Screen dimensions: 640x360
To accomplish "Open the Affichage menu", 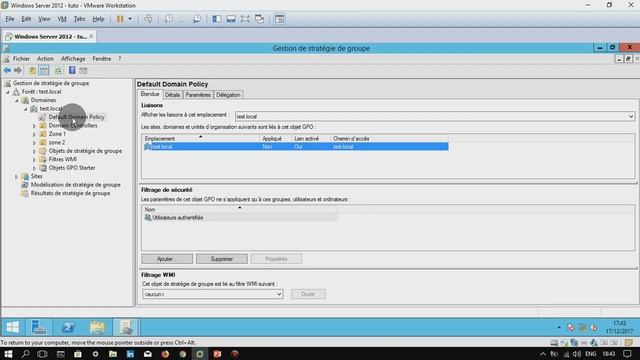I will click(x=73, y=59).
